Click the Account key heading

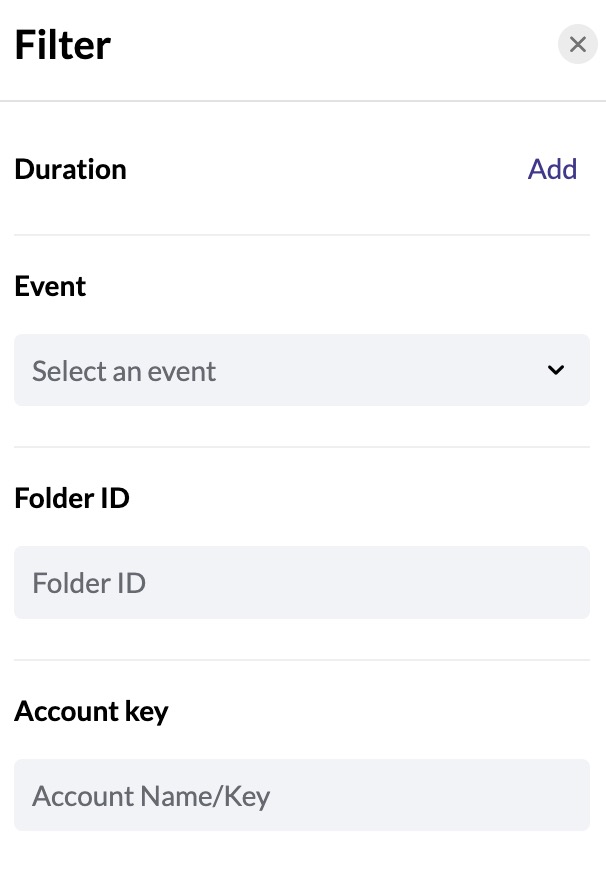click(91, 712)
